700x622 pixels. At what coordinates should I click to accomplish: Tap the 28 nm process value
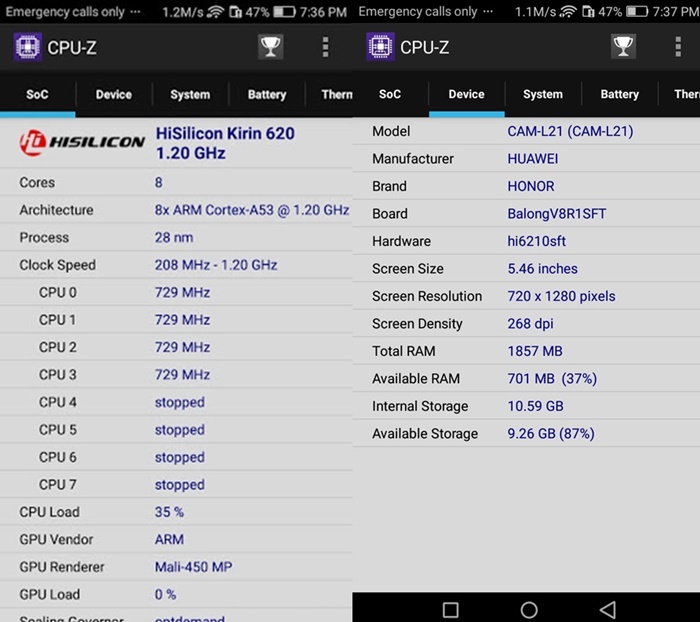174,238
